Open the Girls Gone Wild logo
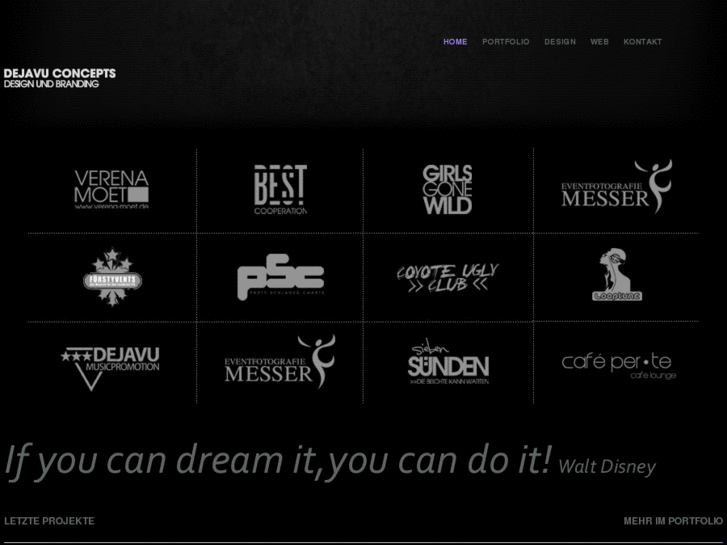The height and width of the screenshot is (545, 727). [447, 190]
